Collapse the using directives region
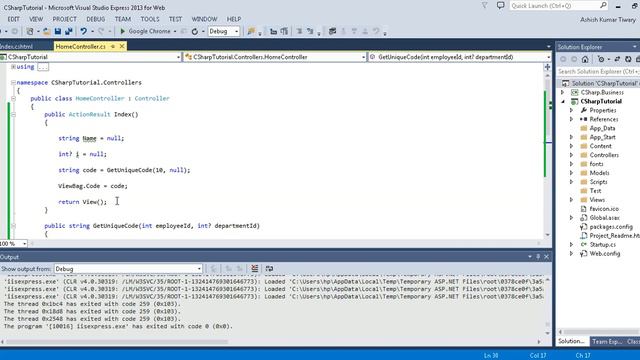 point(13,67)
